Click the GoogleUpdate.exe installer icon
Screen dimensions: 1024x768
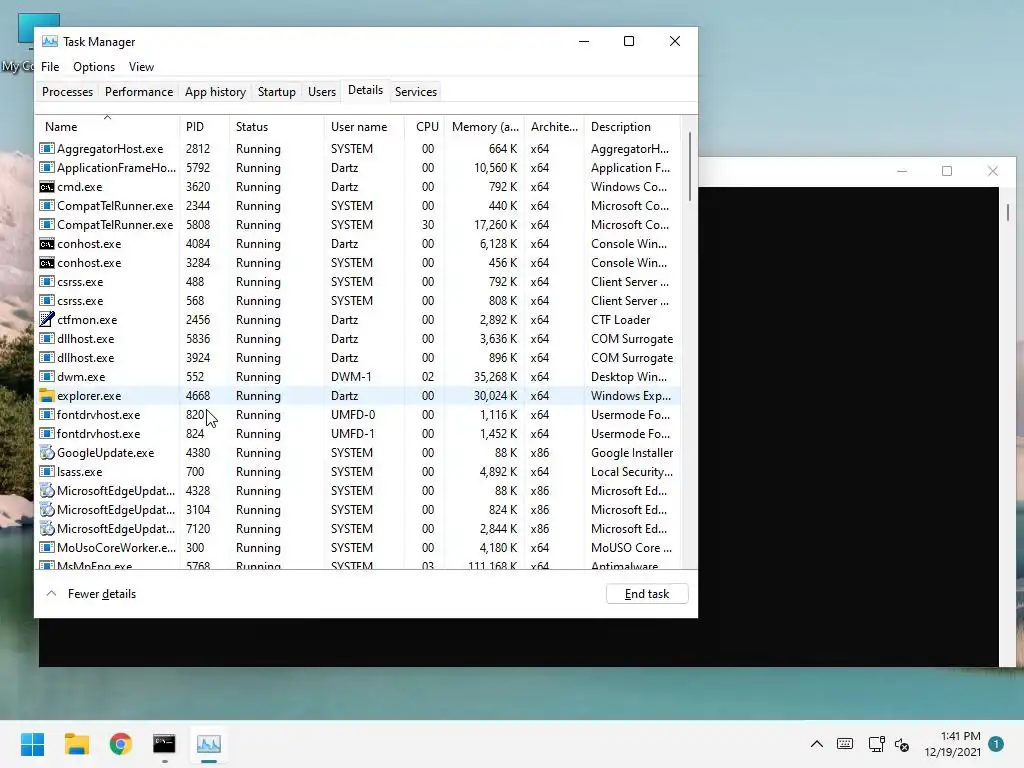click(x=46, y=453)
